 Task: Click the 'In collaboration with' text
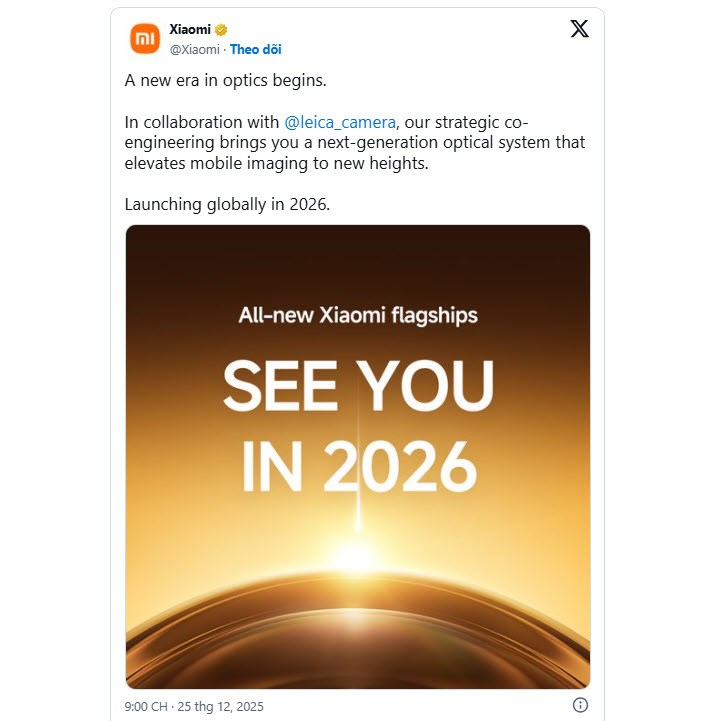point(202,122)
